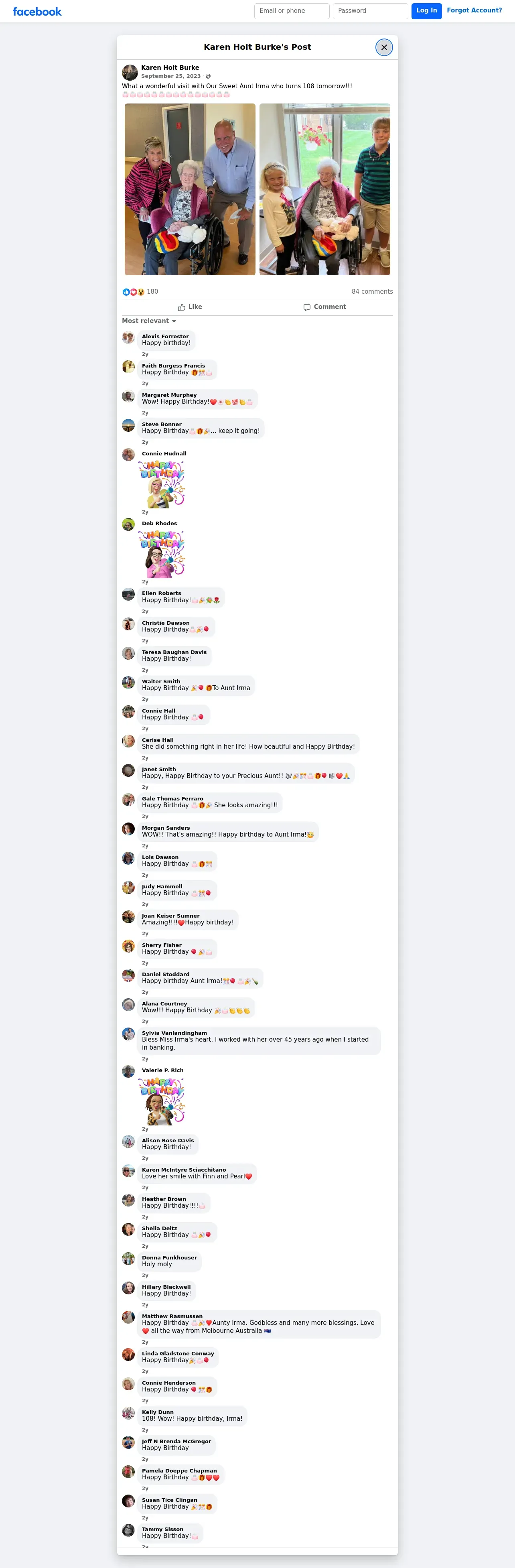Visit Sylvia Vanlandingham's profile name
The width and height of the screenshot is (515, 1568).
click(174, 1033)
